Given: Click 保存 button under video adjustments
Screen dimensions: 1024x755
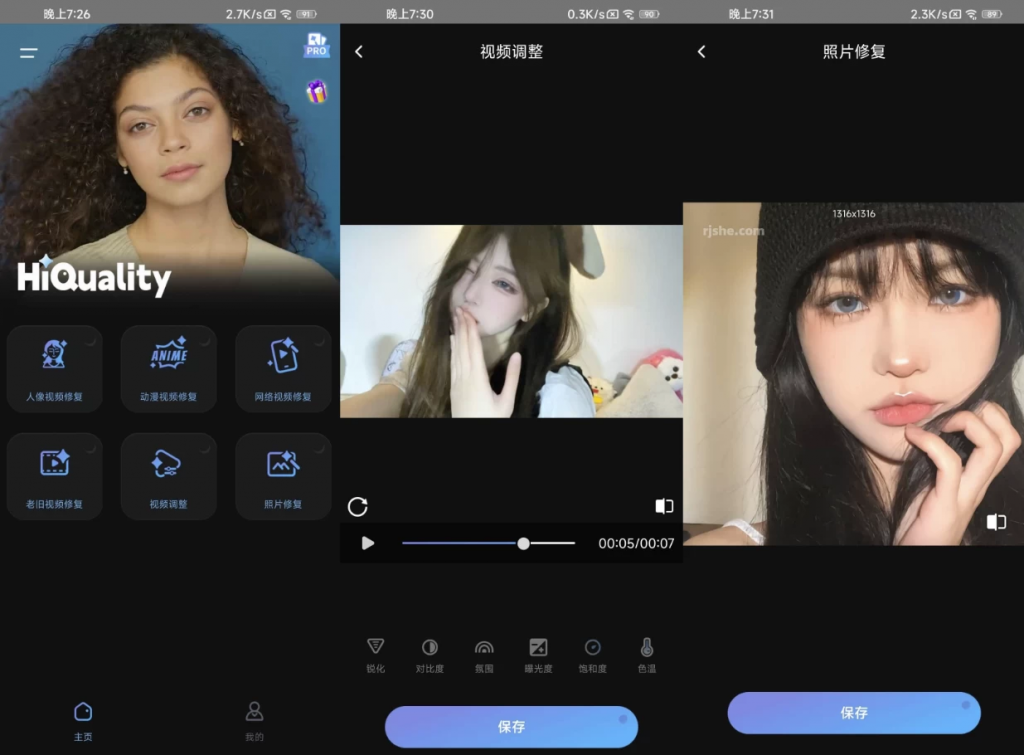Looking at the screenshot, I should click(x=511, y=727).
